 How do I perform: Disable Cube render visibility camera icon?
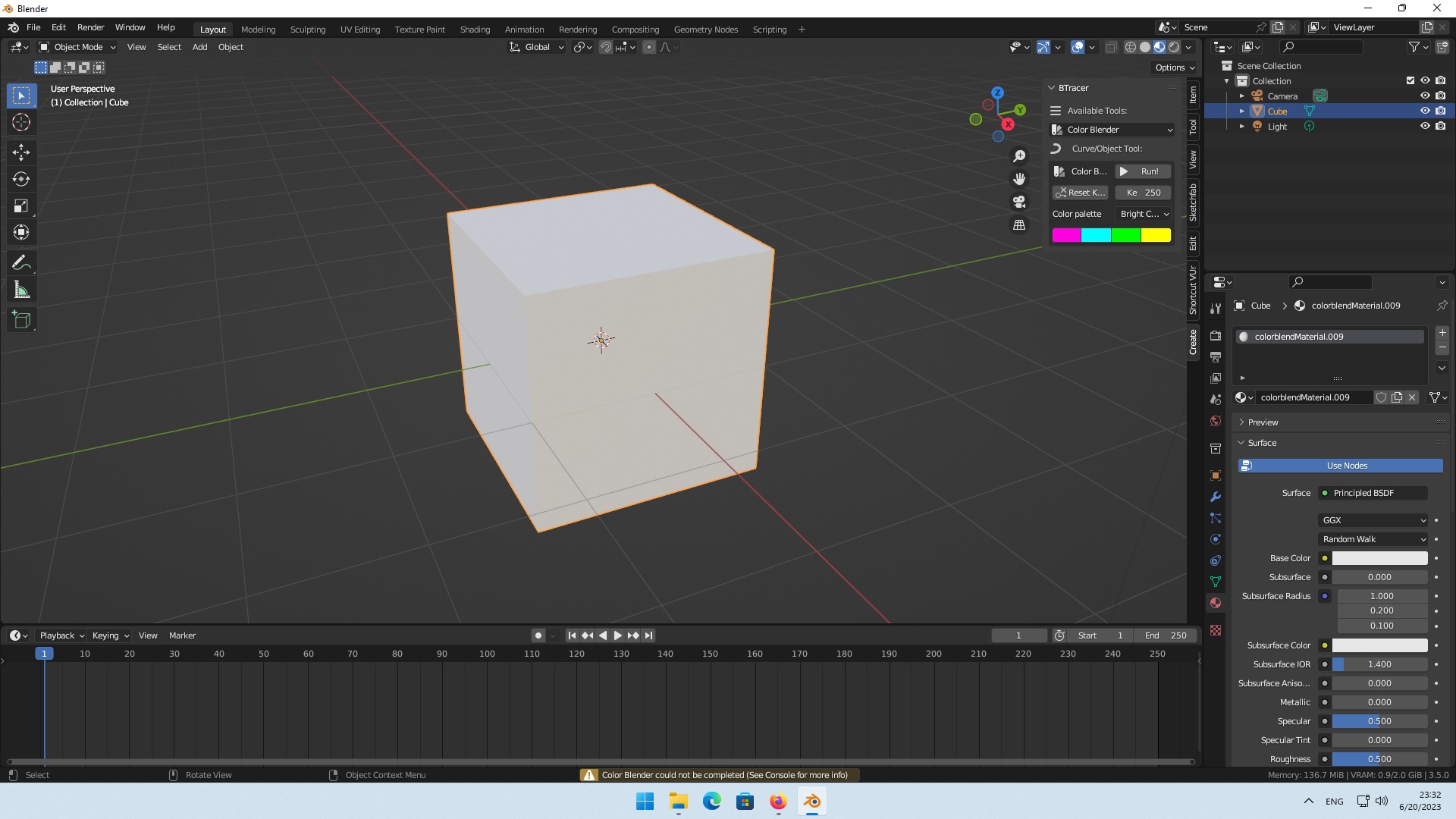click(x=1440, y=111)
